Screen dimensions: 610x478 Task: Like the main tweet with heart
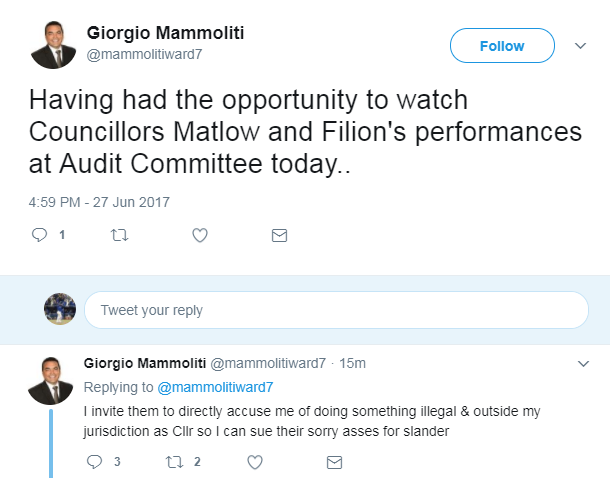pos(199,235)
